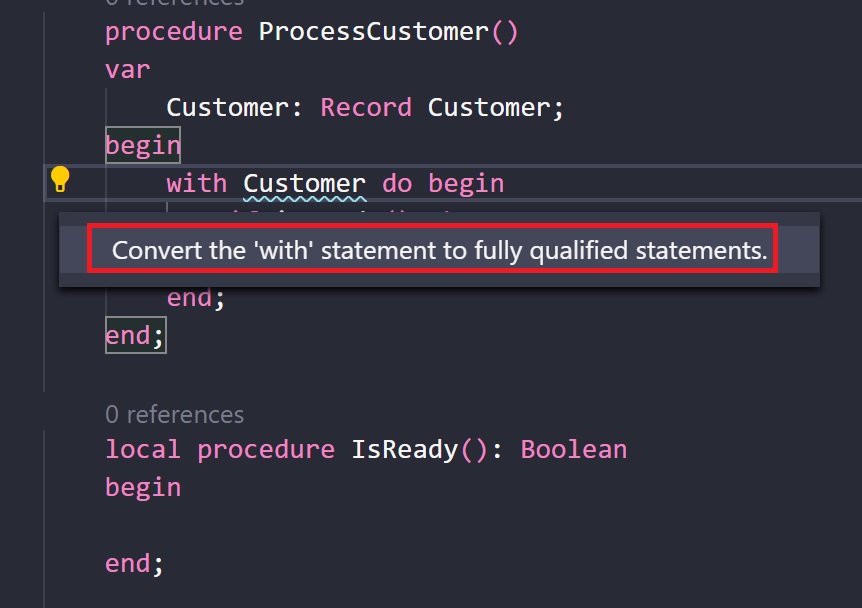Click the begin keyword after do
This screenshot has height=608, width=862.
pos(466,183)
